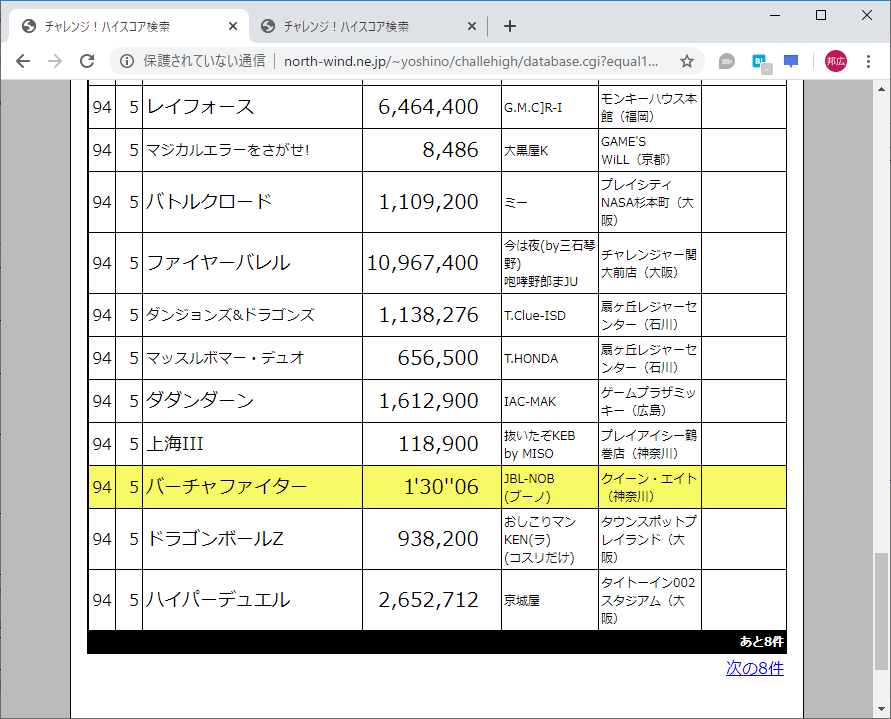Click player name G.M.C]R-I
This screenshot has width=891, height=719.
(x=533, y=107)
